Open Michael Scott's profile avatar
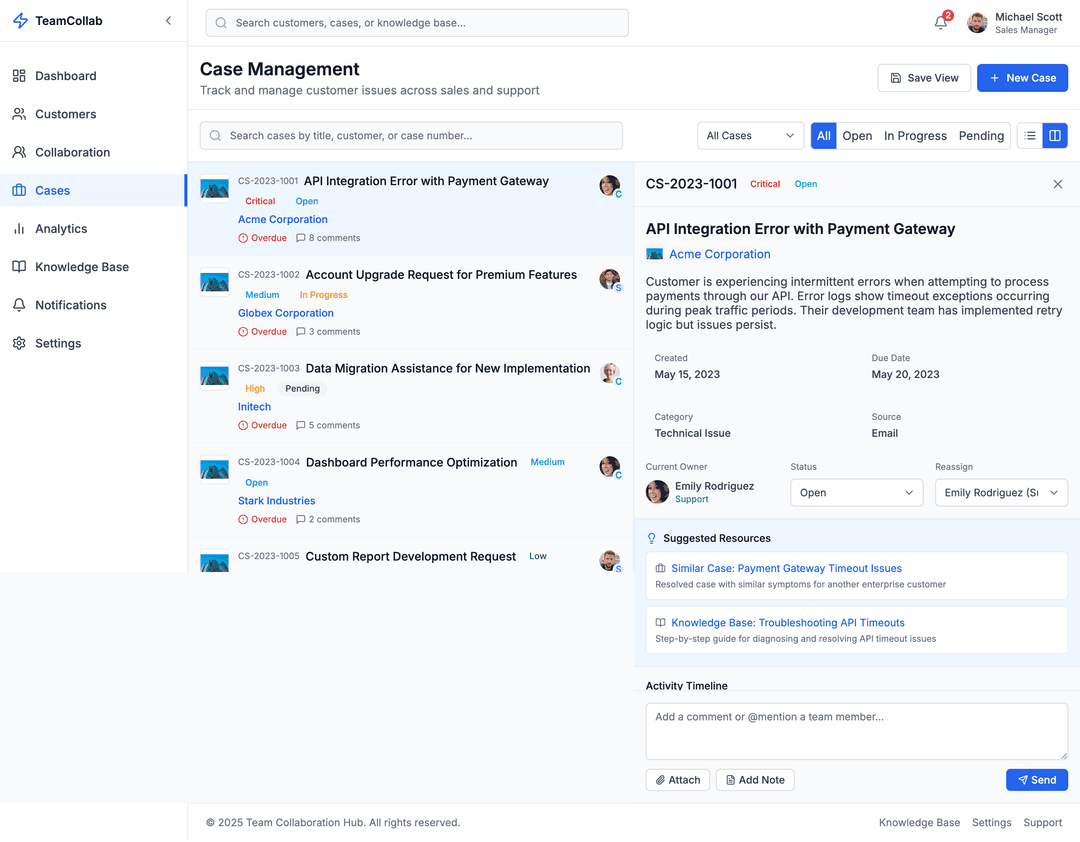The image size is (1080, 842). pyautogui.click(x=977, y=23)
